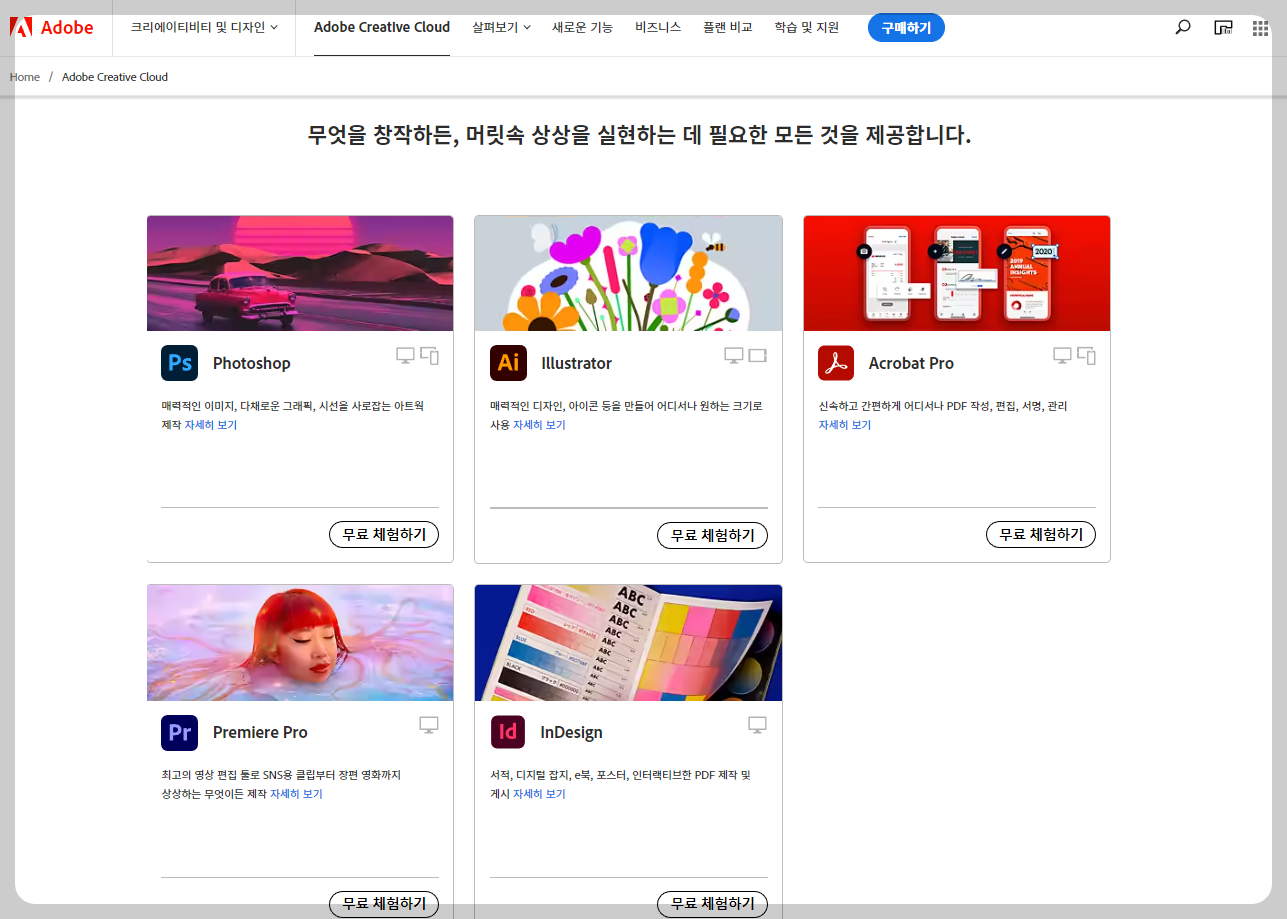Click the InDesign color swatch book banner
This screenshot has width=1287, height=919.
click(628, 643)
